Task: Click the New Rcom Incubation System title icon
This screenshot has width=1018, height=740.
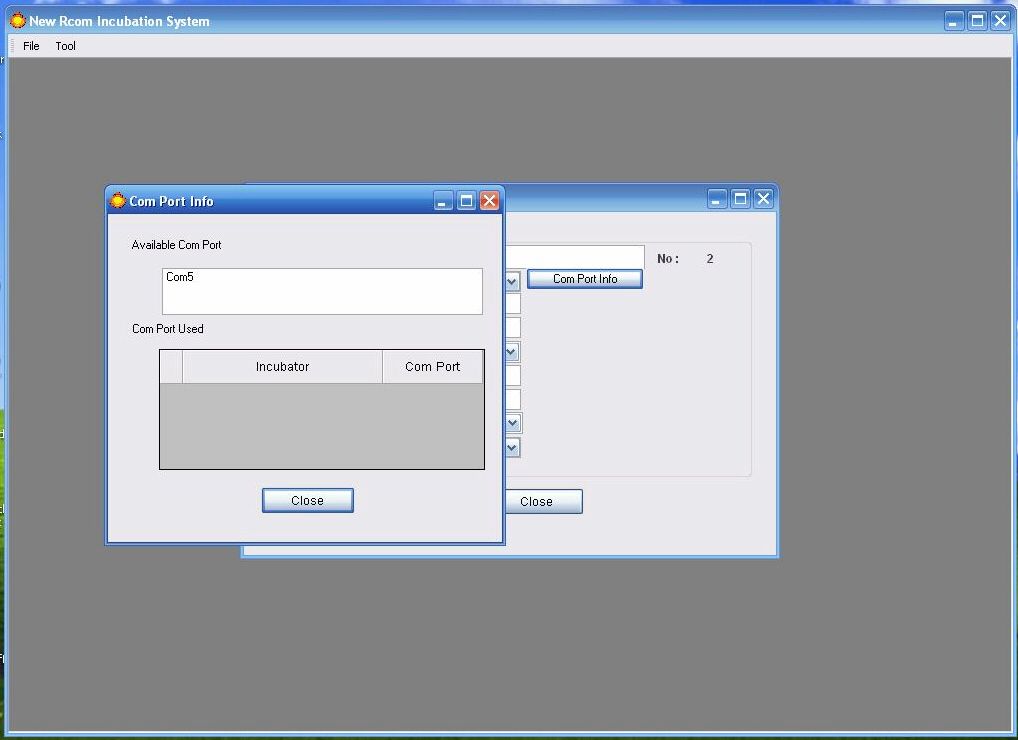Action: (x=17, y=21)
